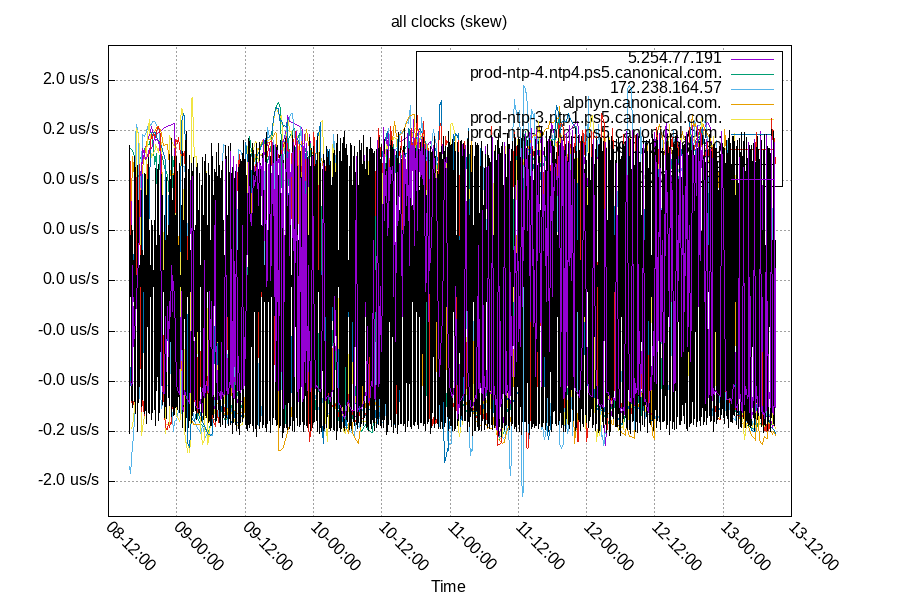Click legend entry "5.254.77.191"
The height and width of the screenshot is (600, 900).
[674, 58]
